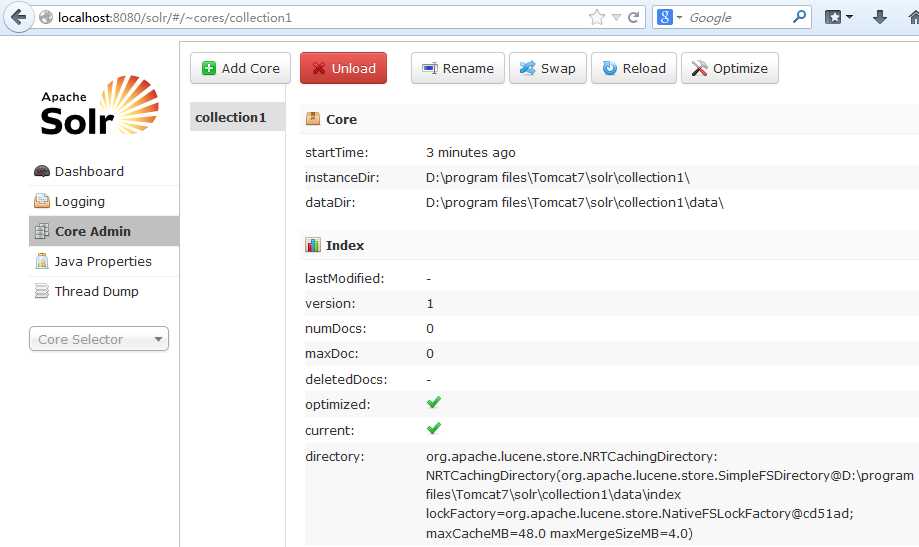View the Thread Dump page
This screenshot has height=547, width=919.
point(96,291)
